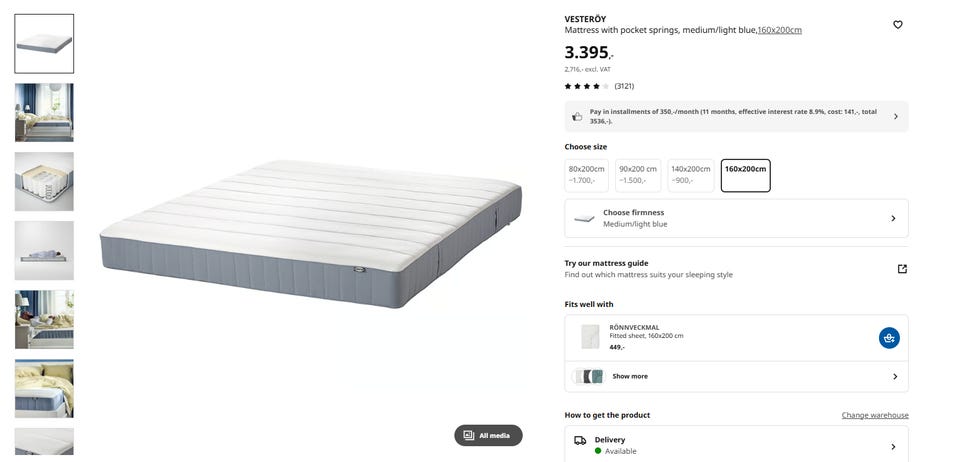Viewport: 960px width, 462px height.
Task: Expand the Choose firmness chevron
Action: (x=893, y=218)
